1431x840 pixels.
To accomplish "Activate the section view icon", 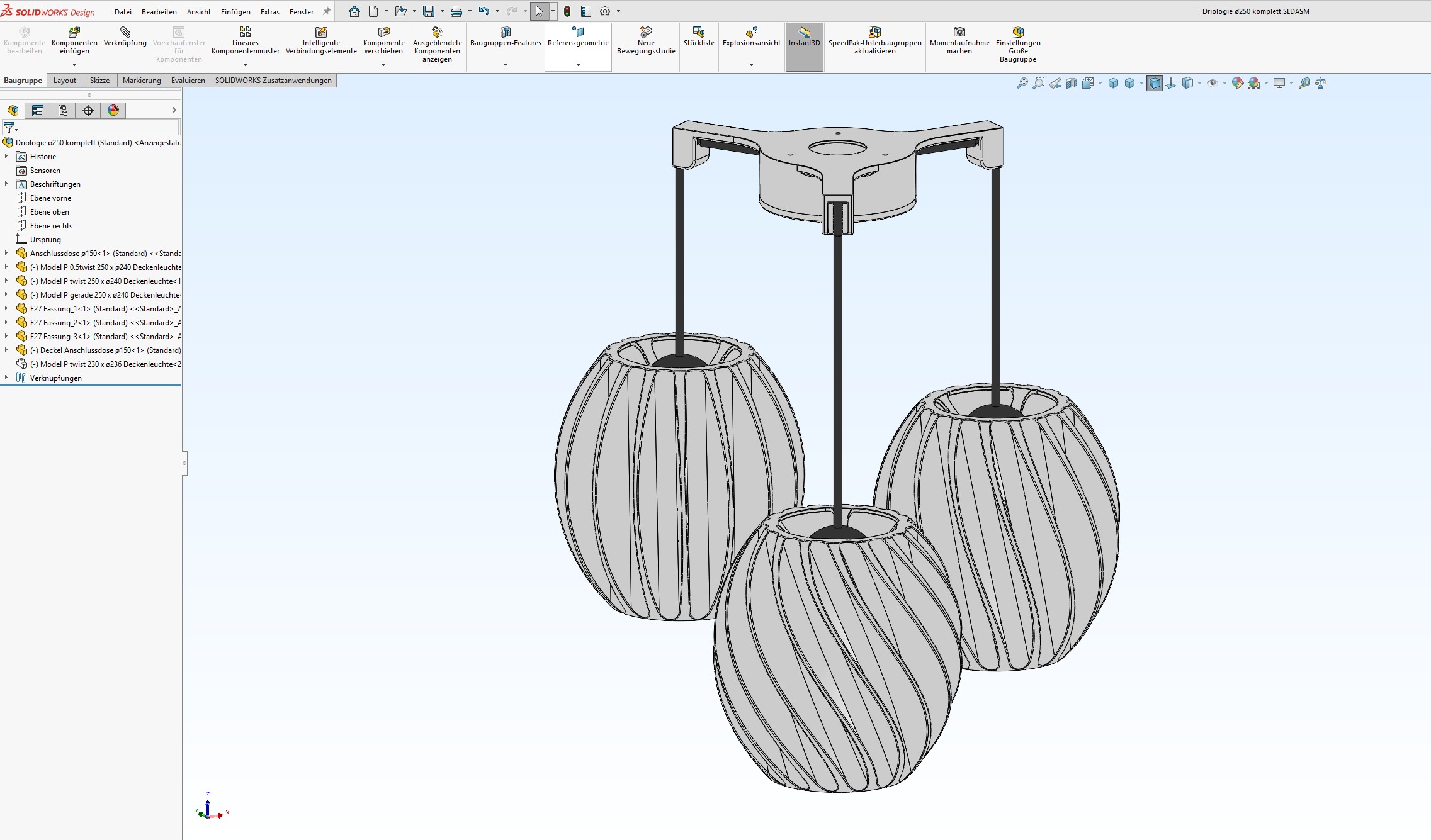I will pos(1072,83).
